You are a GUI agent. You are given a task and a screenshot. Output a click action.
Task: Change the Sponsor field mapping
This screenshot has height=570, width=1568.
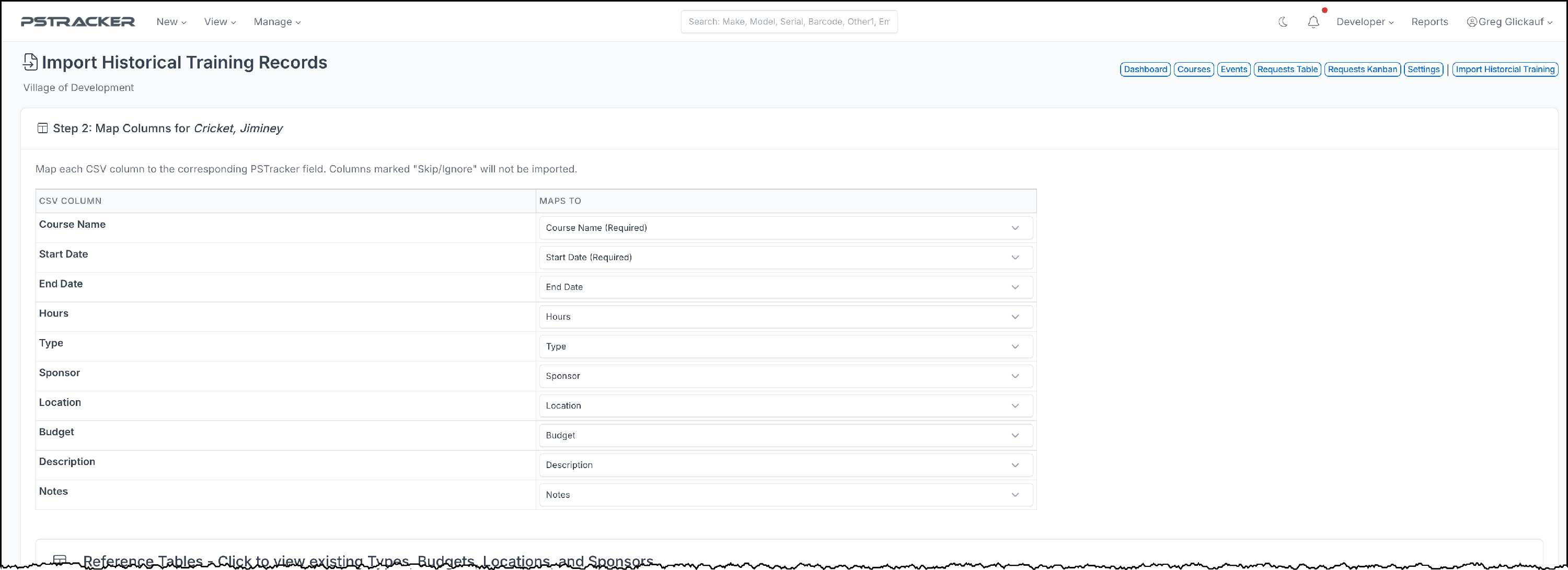point(785,376)
